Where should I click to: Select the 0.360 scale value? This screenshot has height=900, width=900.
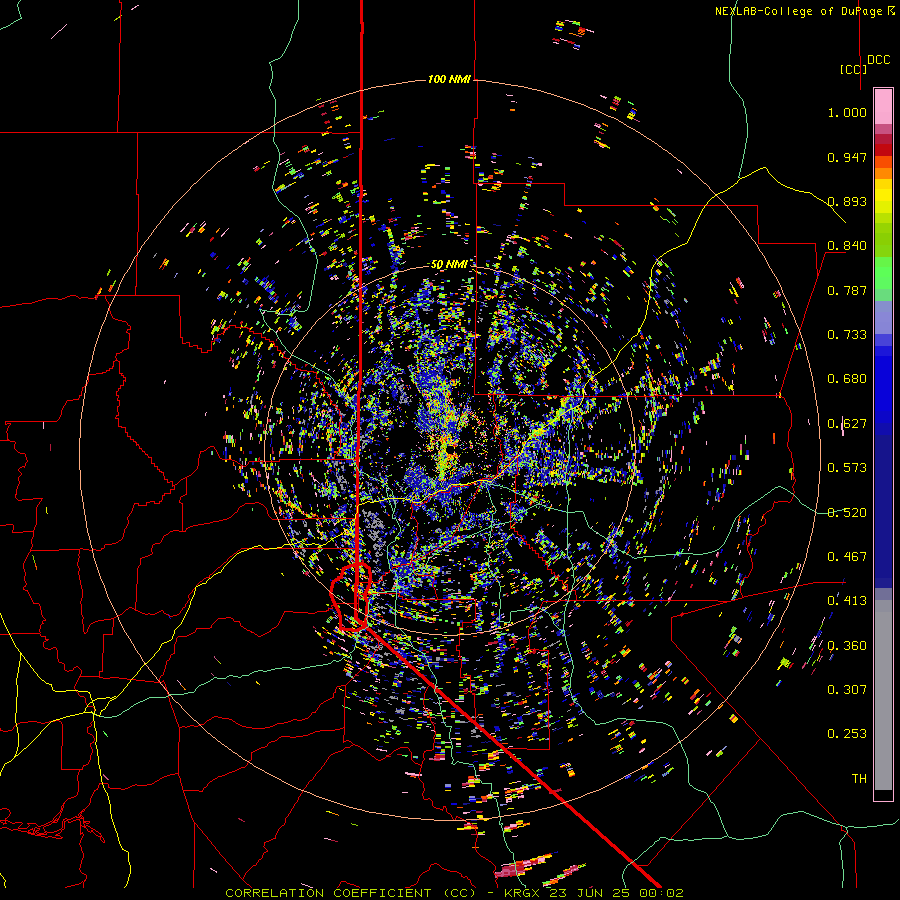847,646
